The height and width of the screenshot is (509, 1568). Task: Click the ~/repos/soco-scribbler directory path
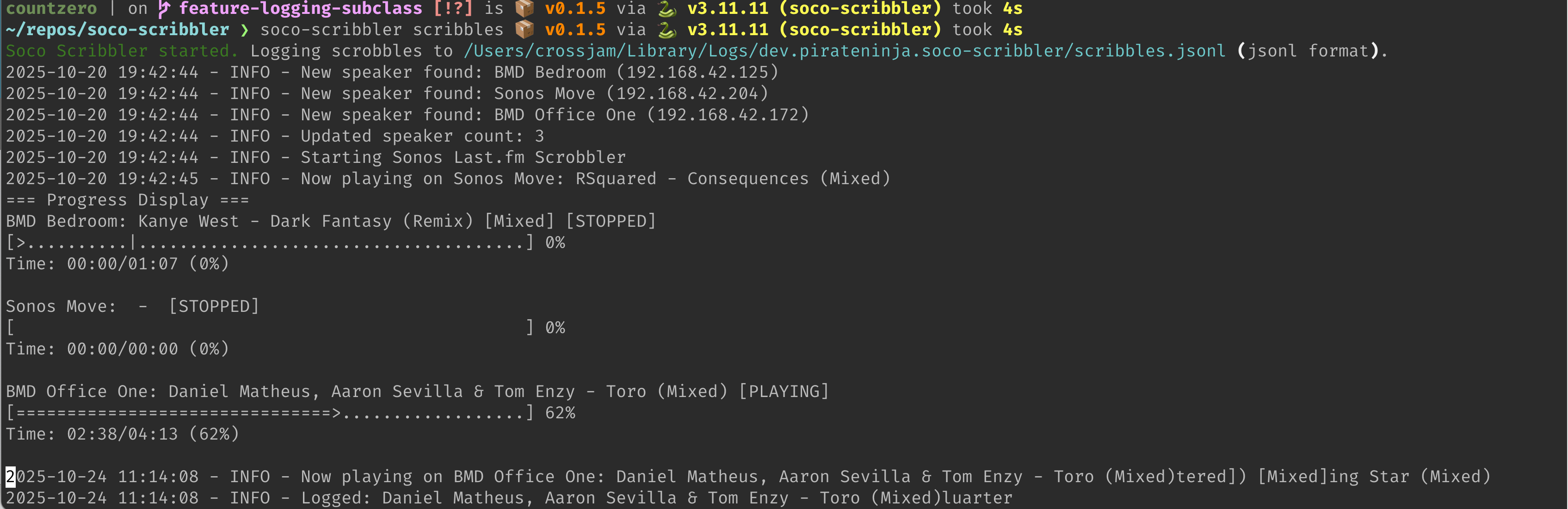[x=117, y=29]
